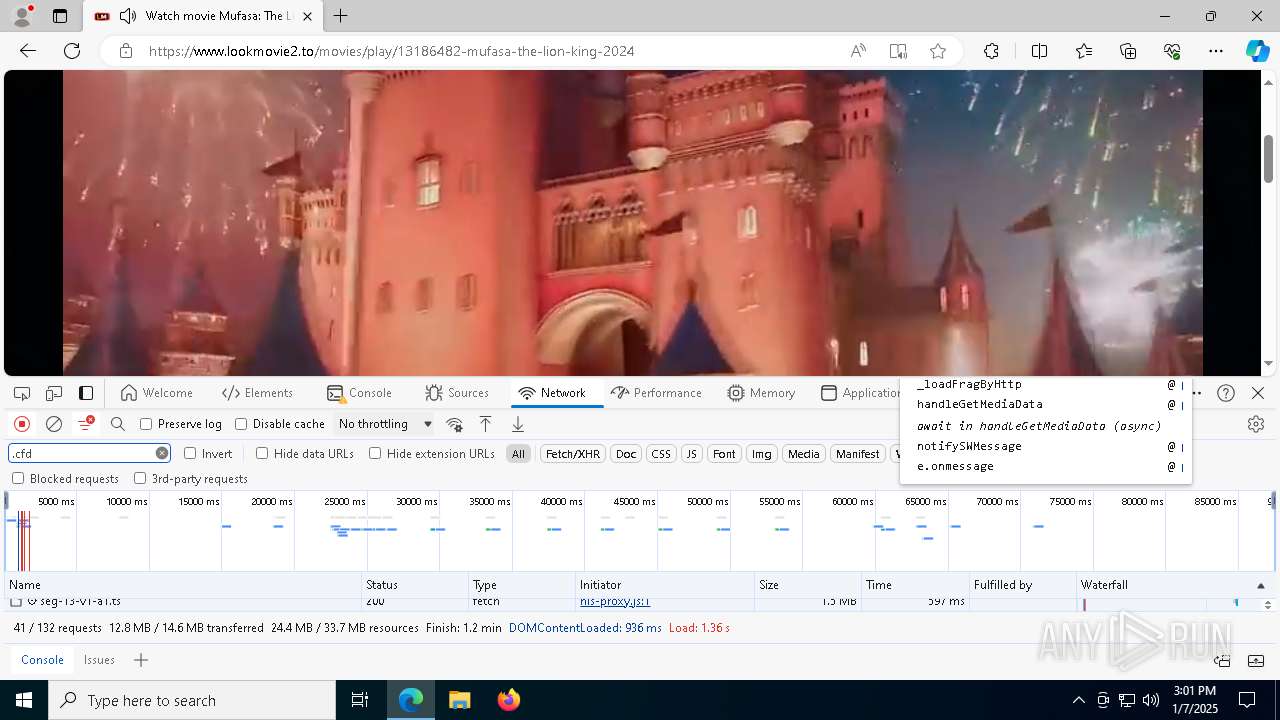Open Copilot sidebar
Viewport: 1280px width, 720px height.
(x=1257, y=51)
